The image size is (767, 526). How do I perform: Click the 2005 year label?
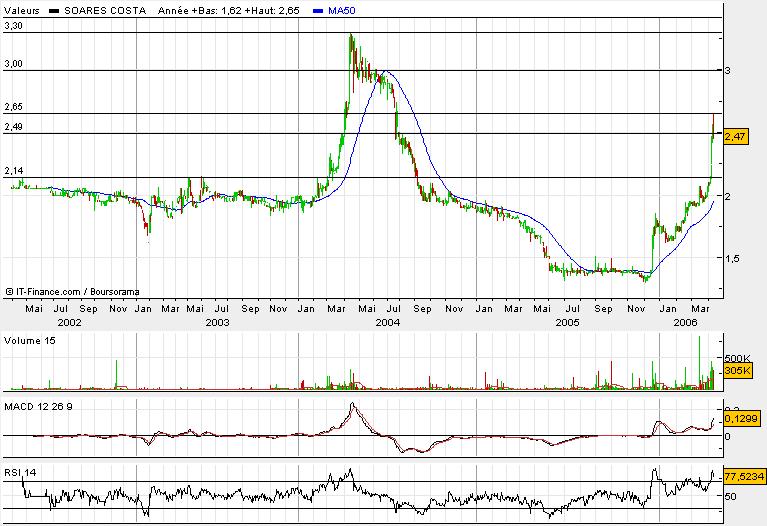tap(567, 322)
